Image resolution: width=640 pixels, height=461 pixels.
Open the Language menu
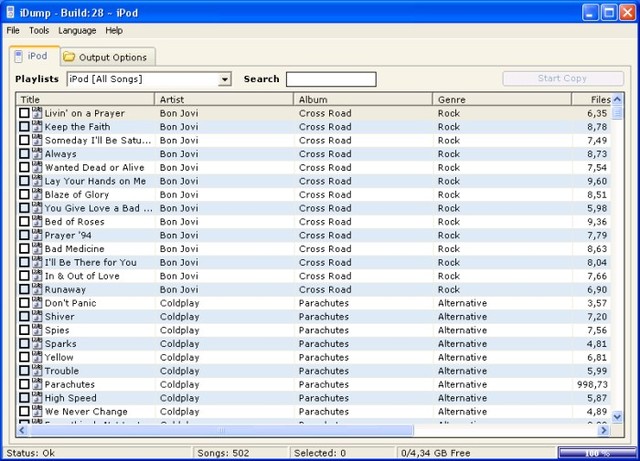[x=77, y=31]
